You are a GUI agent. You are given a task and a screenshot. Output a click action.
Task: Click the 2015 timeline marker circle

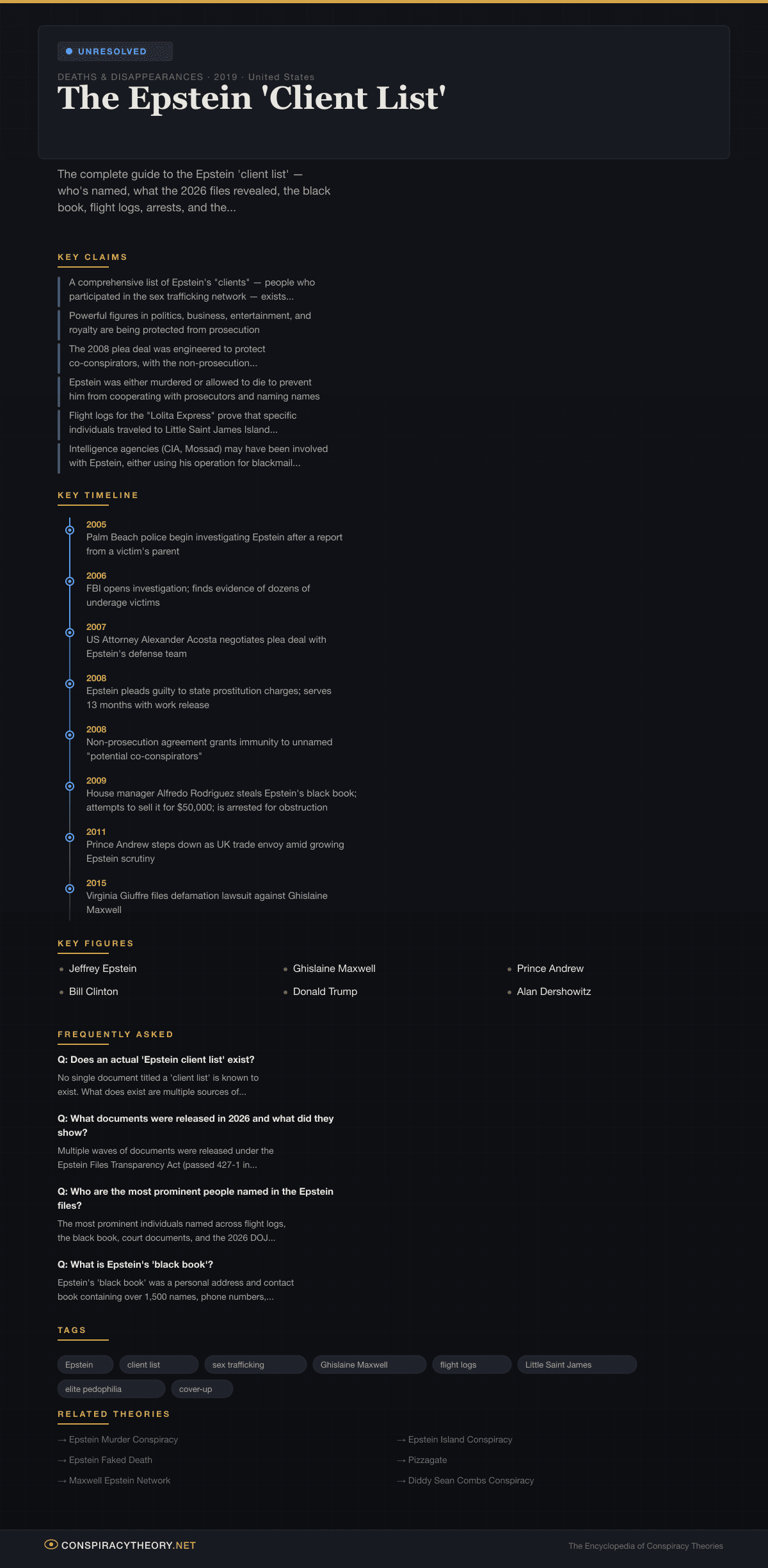70,889
